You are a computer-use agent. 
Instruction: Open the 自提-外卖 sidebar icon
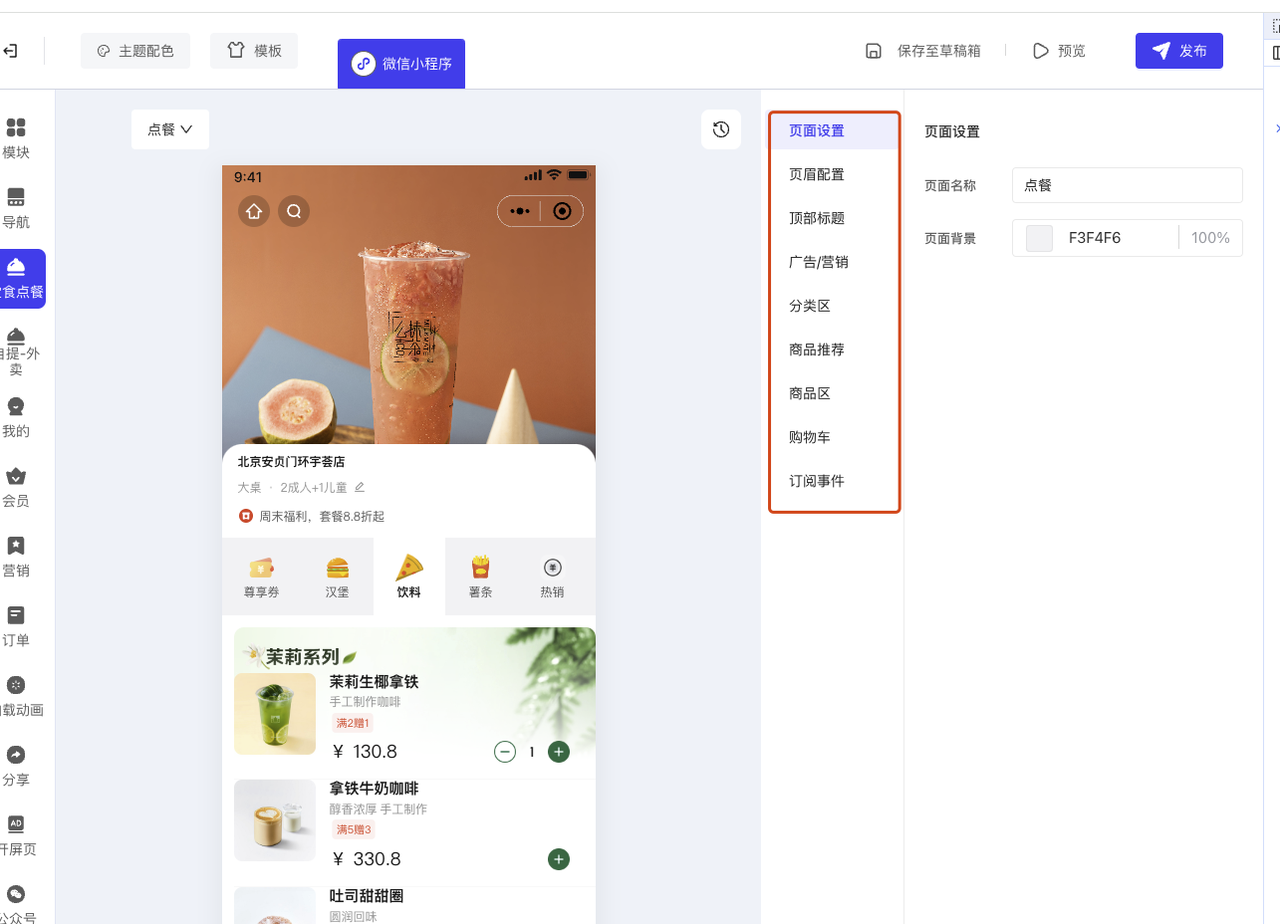(16, 335)
